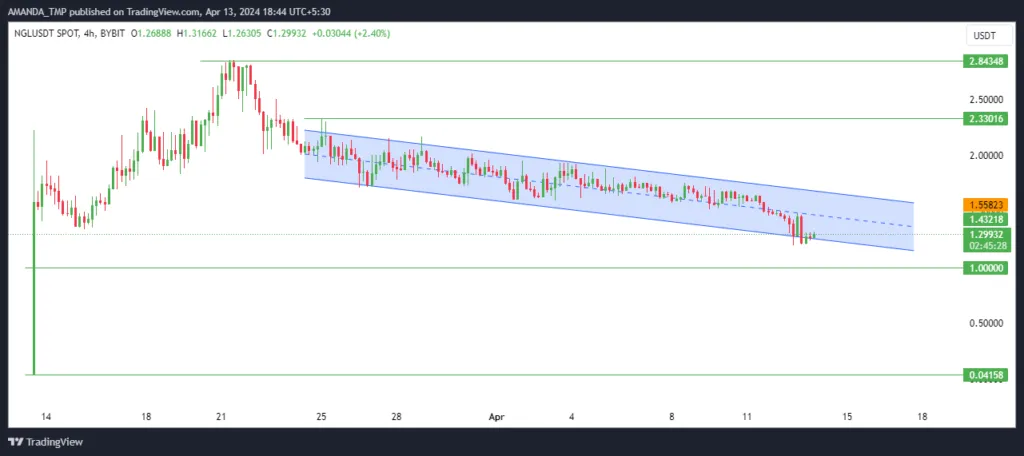Image resolution: width=1024 pixels, height=456 pixels.
Task: Click the current price 1.29932 label
Action: [x=987, y=234]
